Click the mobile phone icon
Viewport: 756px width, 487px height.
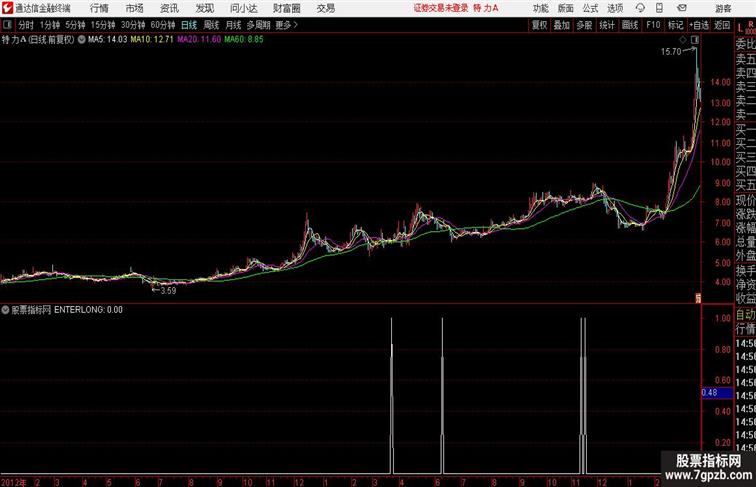(x=659, y=8)
